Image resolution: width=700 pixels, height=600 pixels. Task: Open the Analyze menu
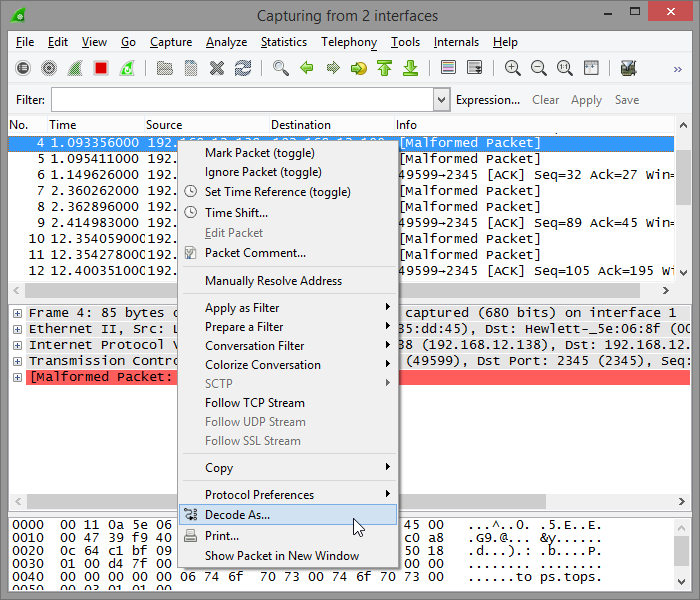pos(226,42)
